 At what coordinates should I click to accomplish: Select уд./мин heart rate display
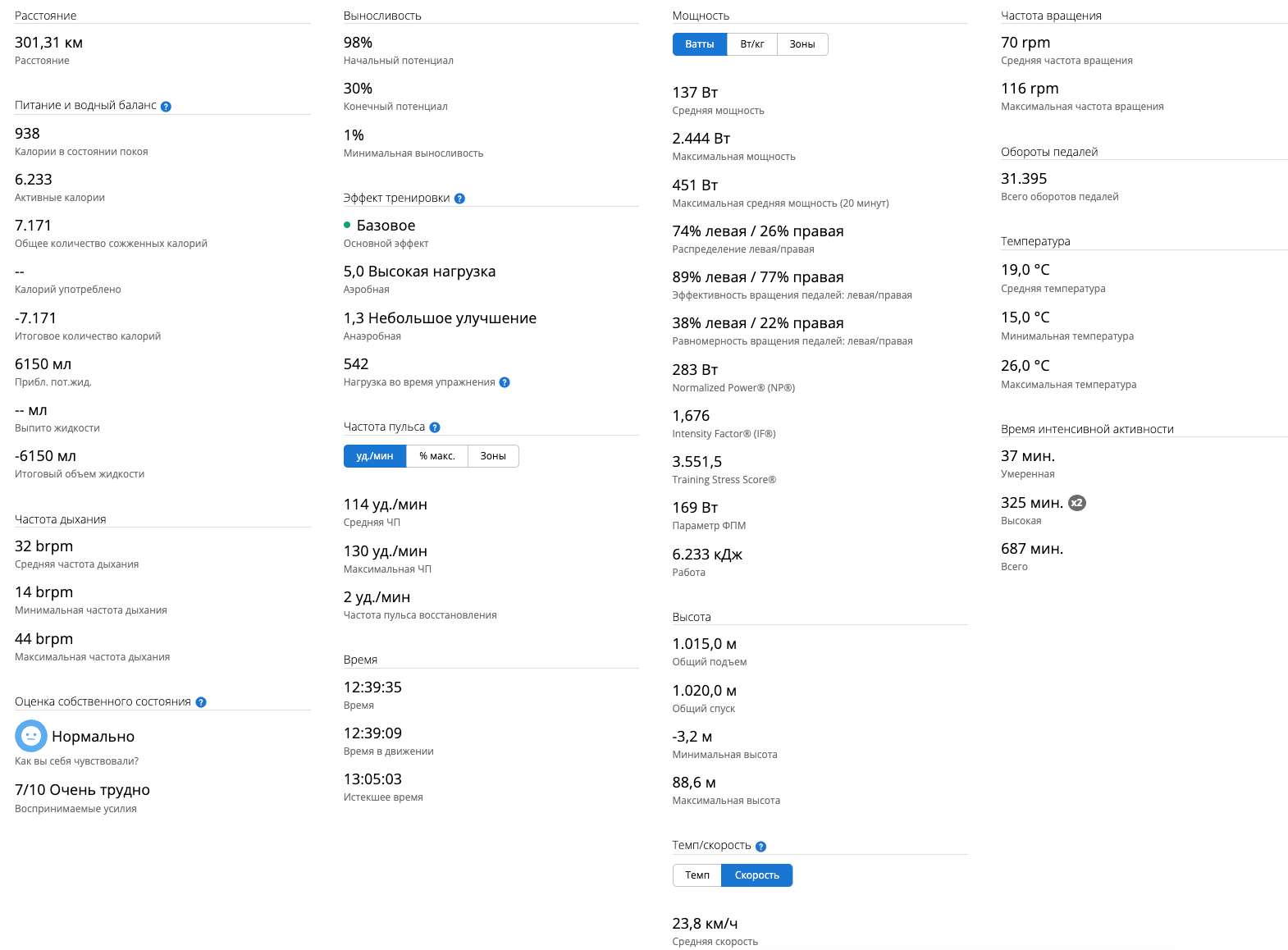[x=374, y=456]
